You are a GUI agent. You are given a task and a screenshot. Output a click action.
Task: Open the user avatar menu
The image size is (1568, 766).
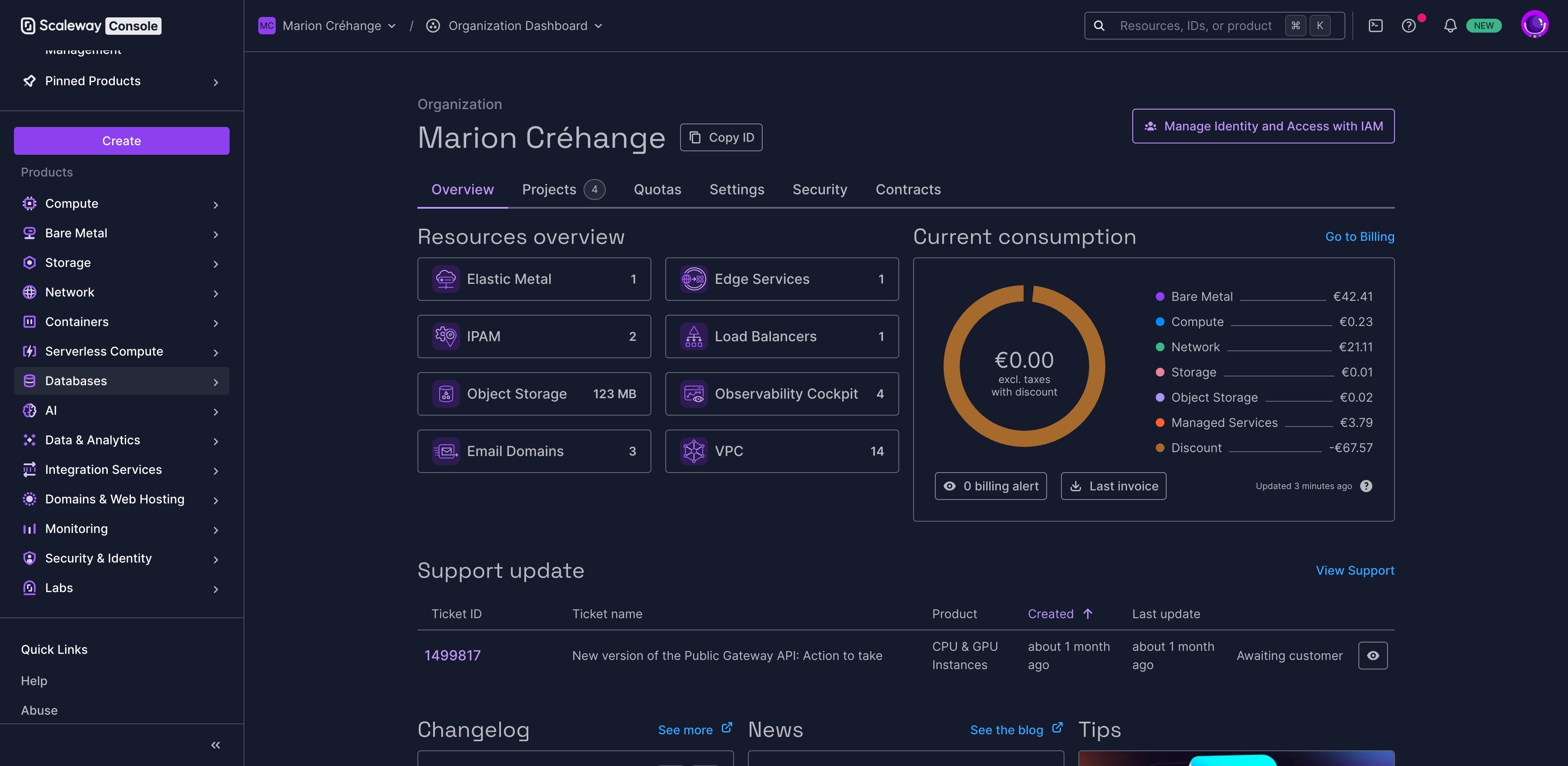1535,25
